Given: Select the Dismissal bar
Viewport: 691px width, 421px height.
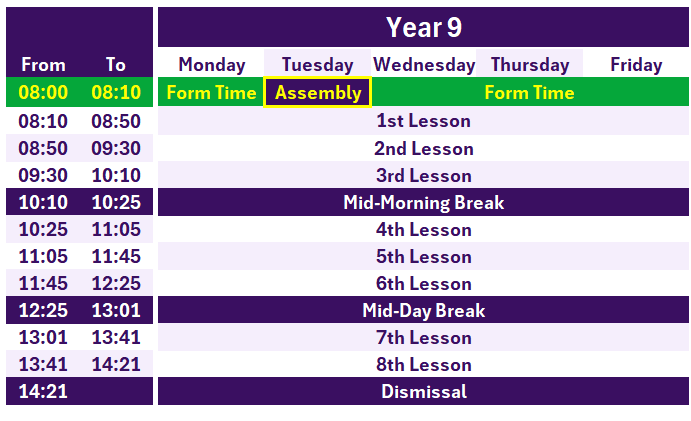Looking at the screenshot, I should 423,392.
